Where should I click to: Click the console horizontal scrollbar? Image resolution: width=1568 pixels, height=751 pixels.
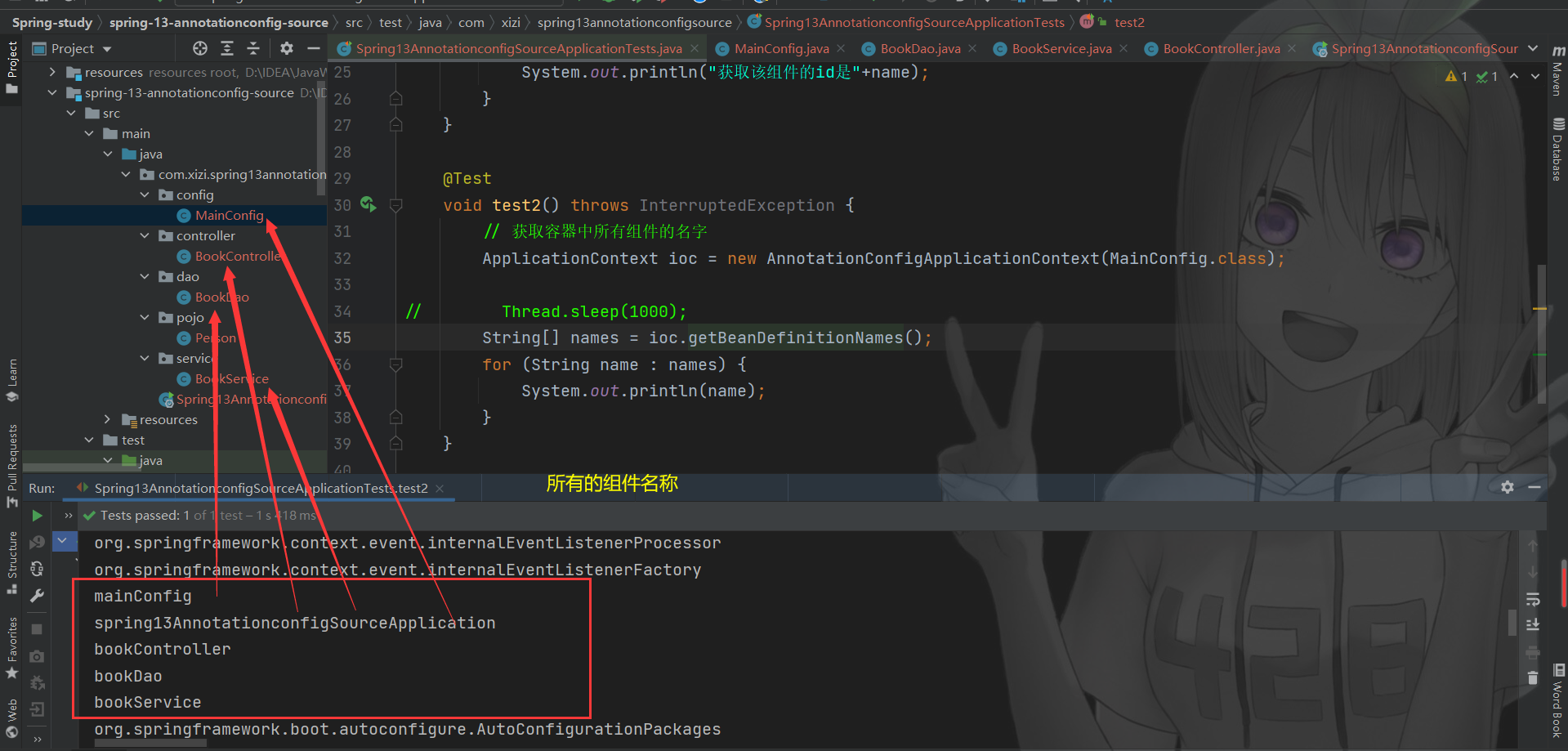click(151, 743)
